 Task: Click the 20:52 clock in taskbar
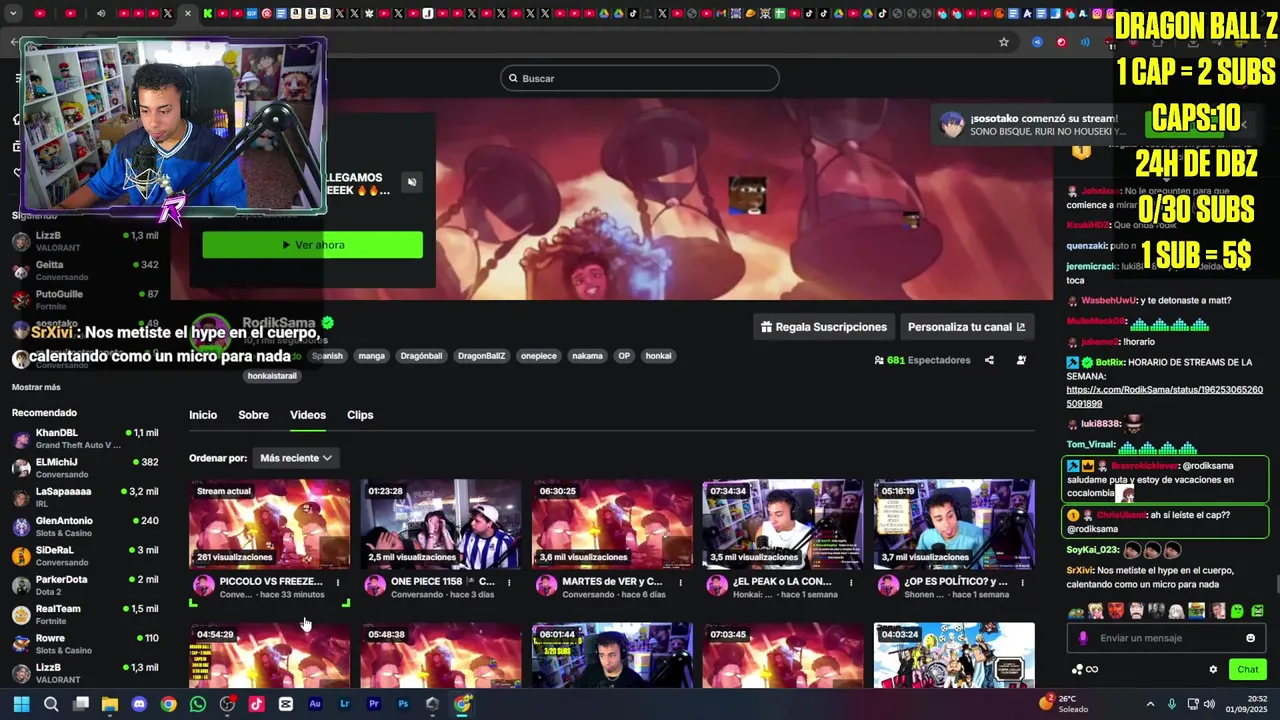tap(1248, 704)
